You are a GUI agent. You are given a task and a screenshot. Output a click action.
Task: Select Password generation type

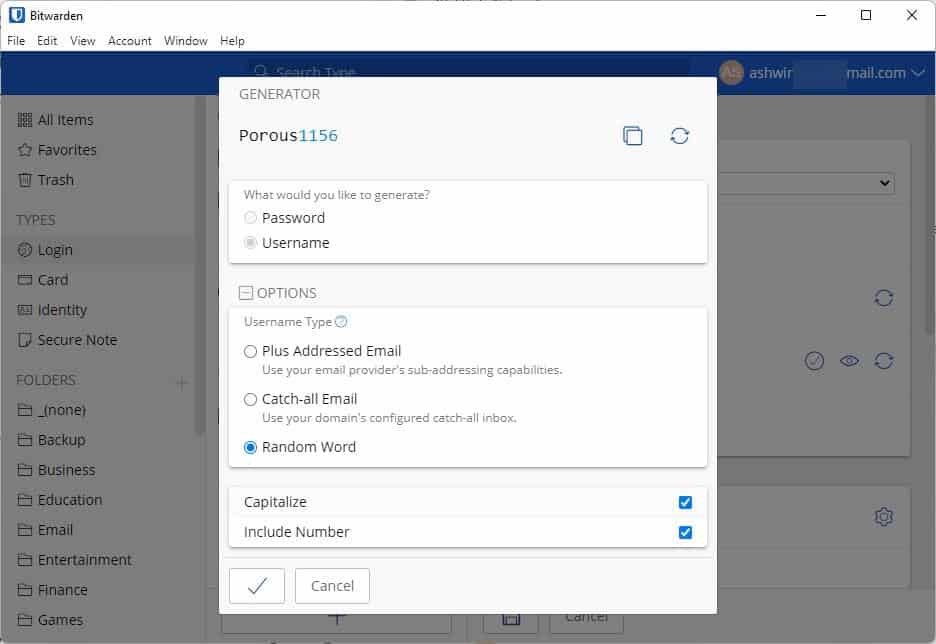pos(250,218)
